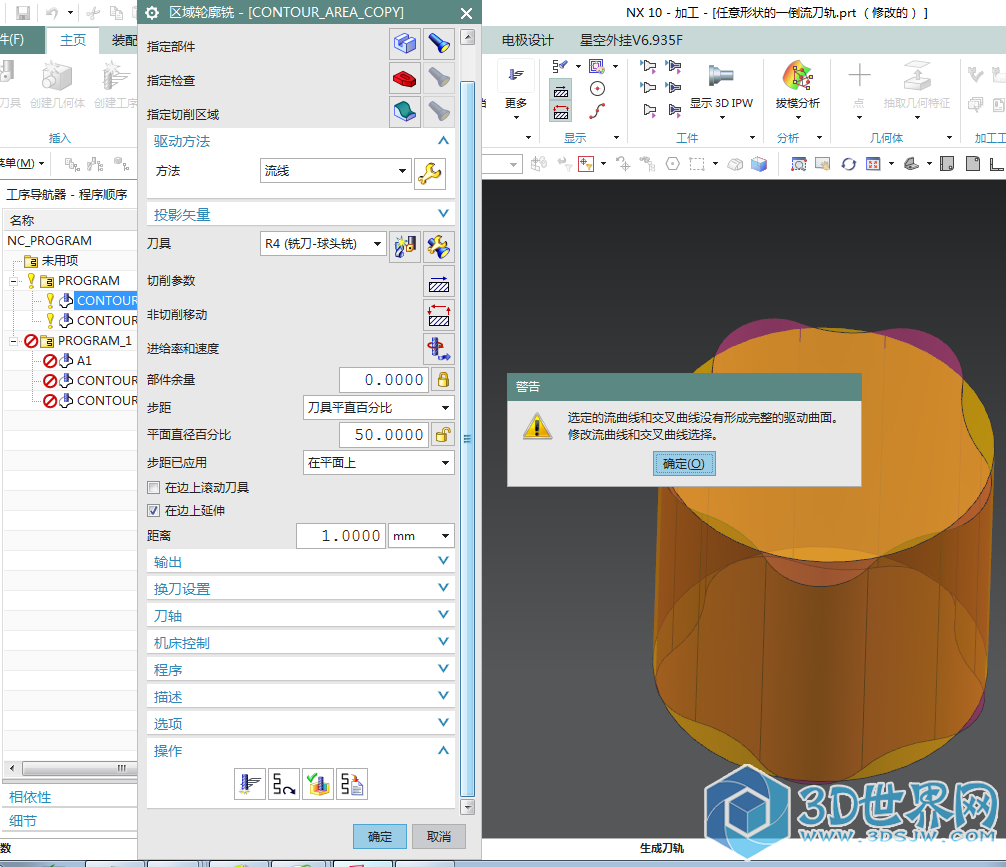The image size is (1006, 867).
Task: Collapse the PROGRAM_1 tree node
Action: [x=13, y=341]
